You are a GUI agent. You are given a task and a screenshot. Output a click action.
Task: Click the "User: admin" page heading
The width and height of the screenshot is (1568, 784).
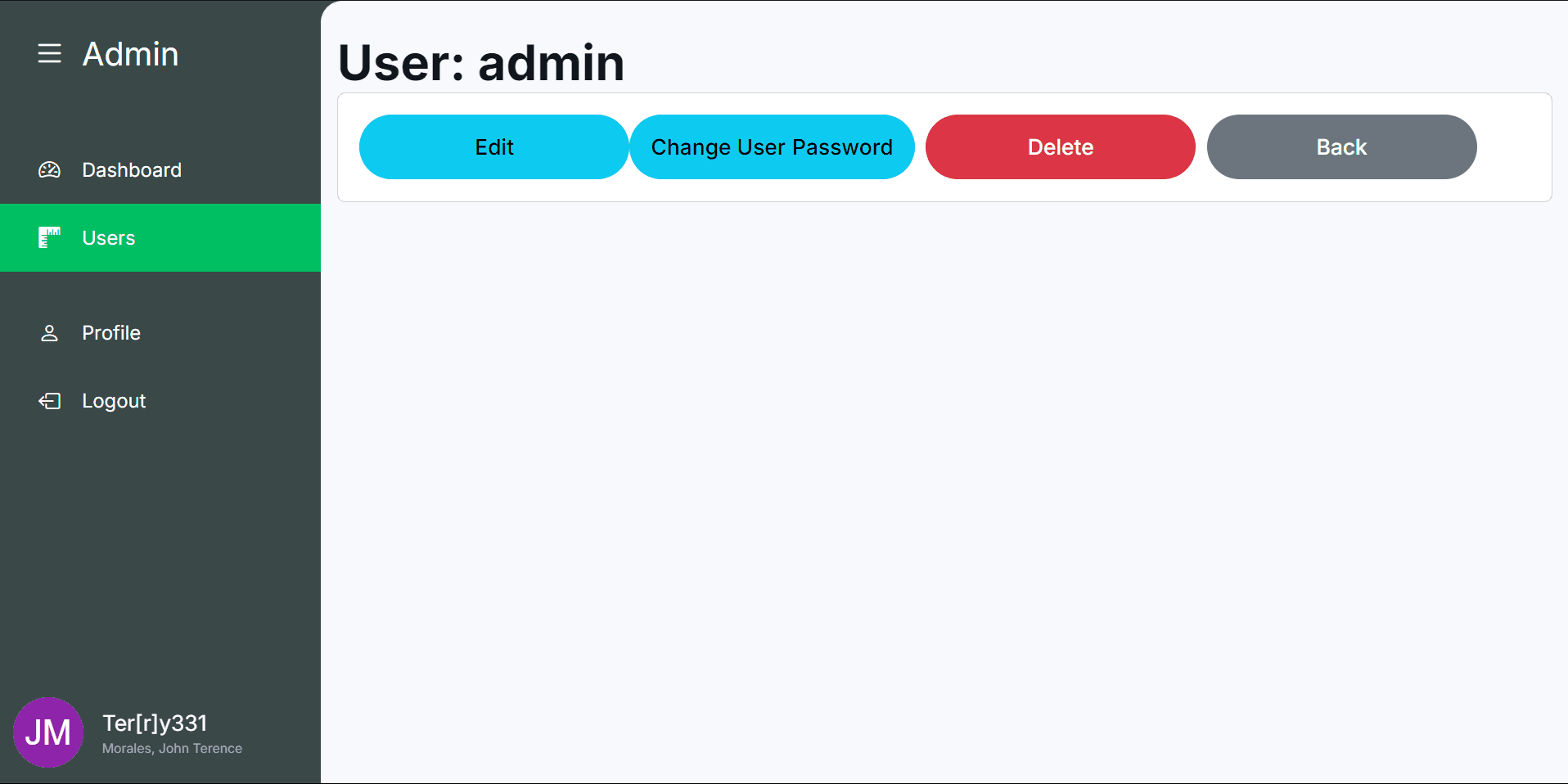481,63
